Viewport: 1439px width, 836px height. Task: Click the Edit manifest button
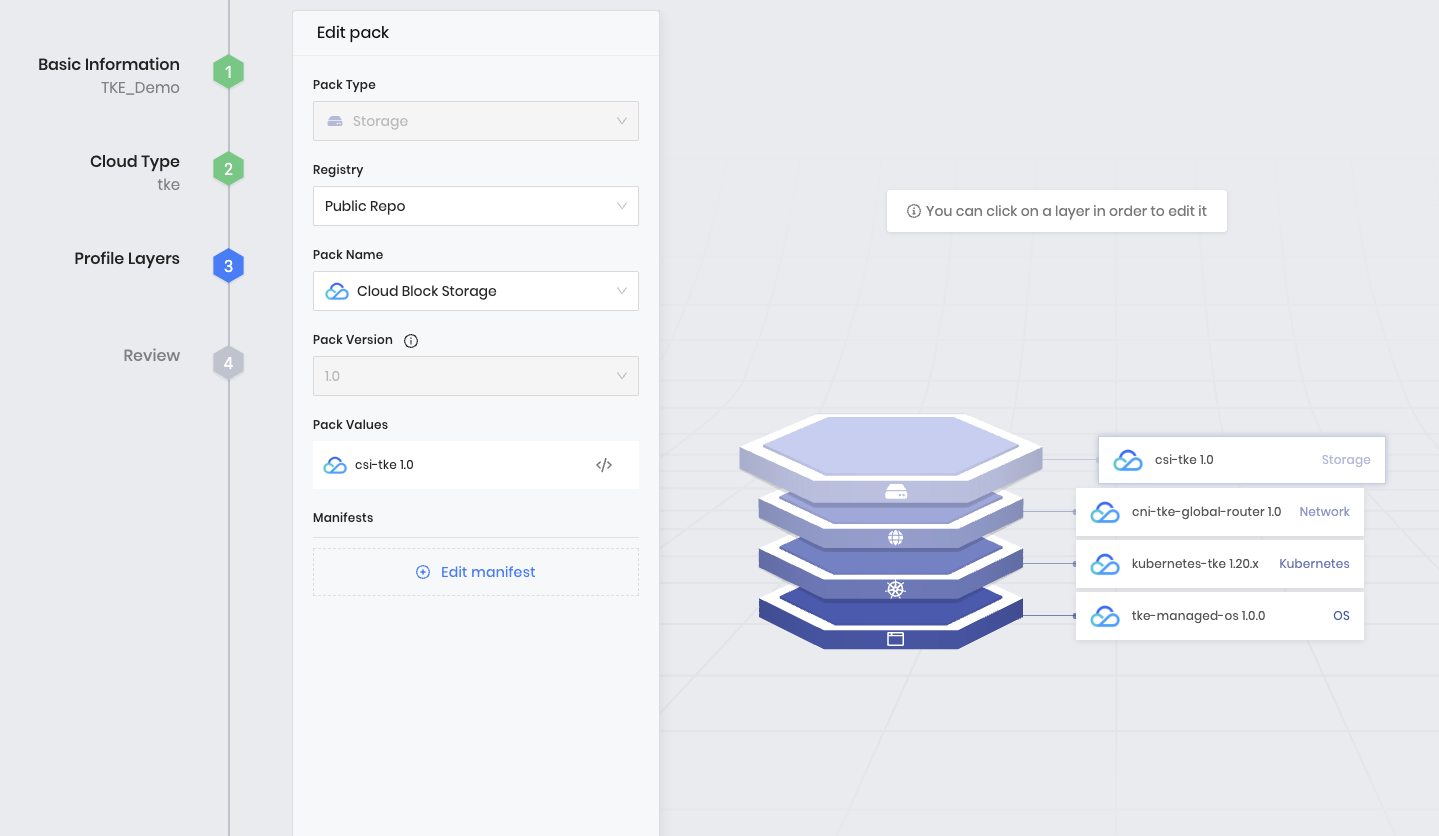point(475,571)
